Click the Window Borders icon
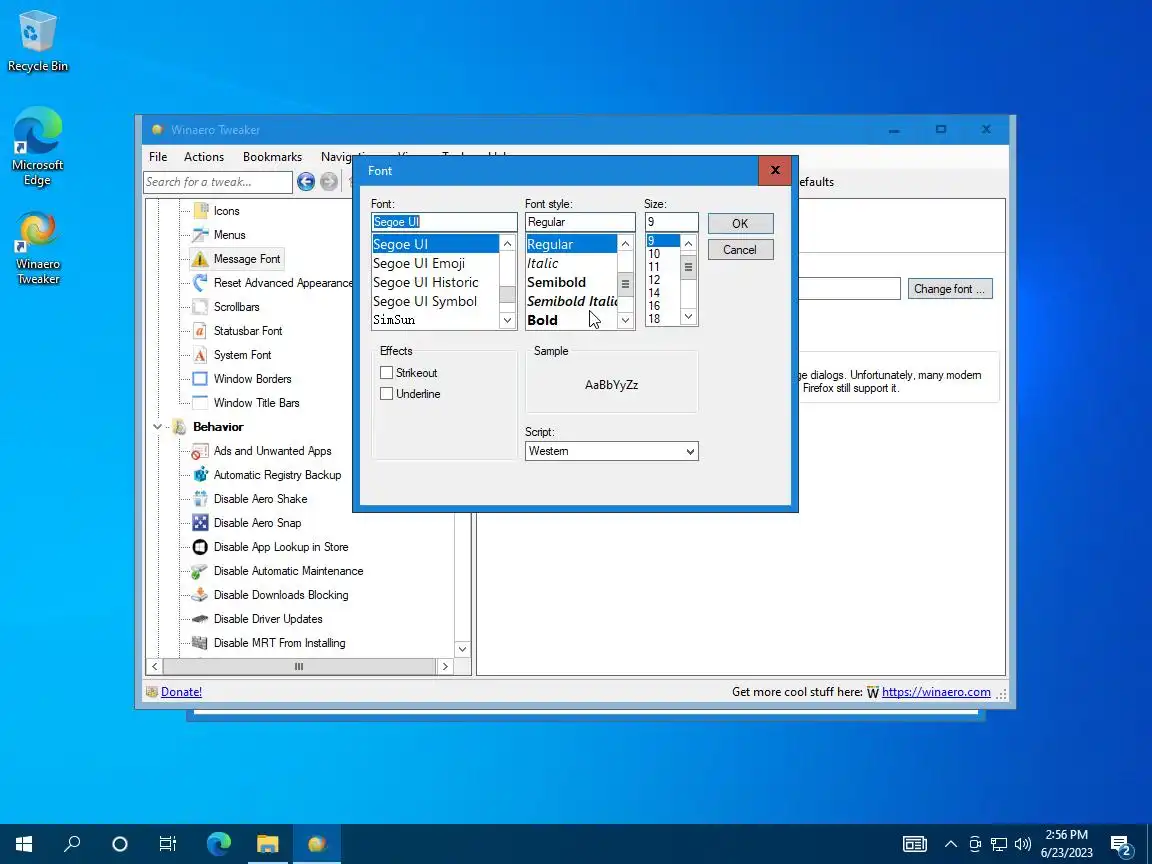 click(x=200, y=379)
